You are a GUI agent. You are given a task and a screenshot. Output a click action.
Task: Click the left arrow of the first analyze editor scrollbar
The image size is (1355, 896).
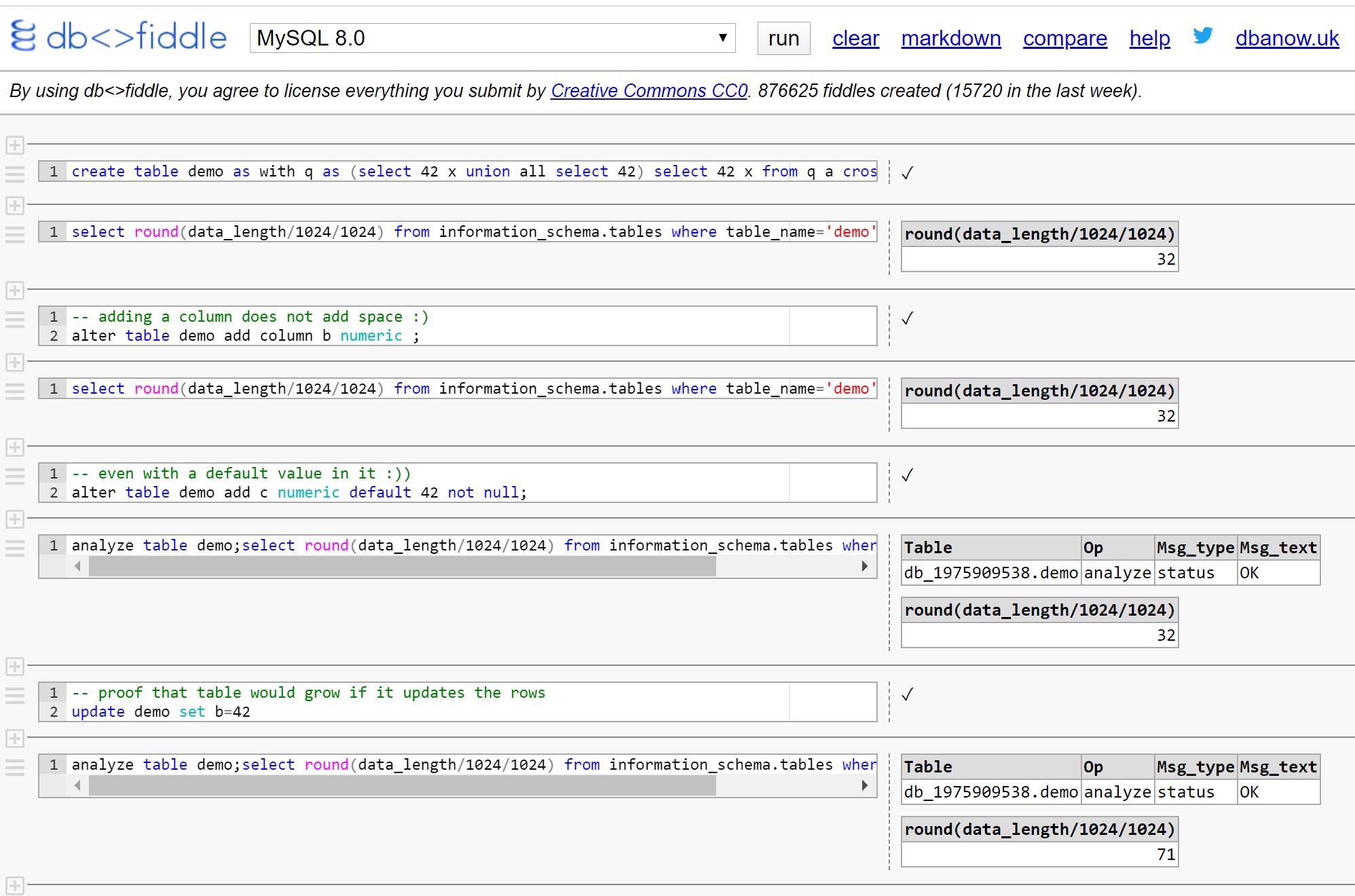77,566
